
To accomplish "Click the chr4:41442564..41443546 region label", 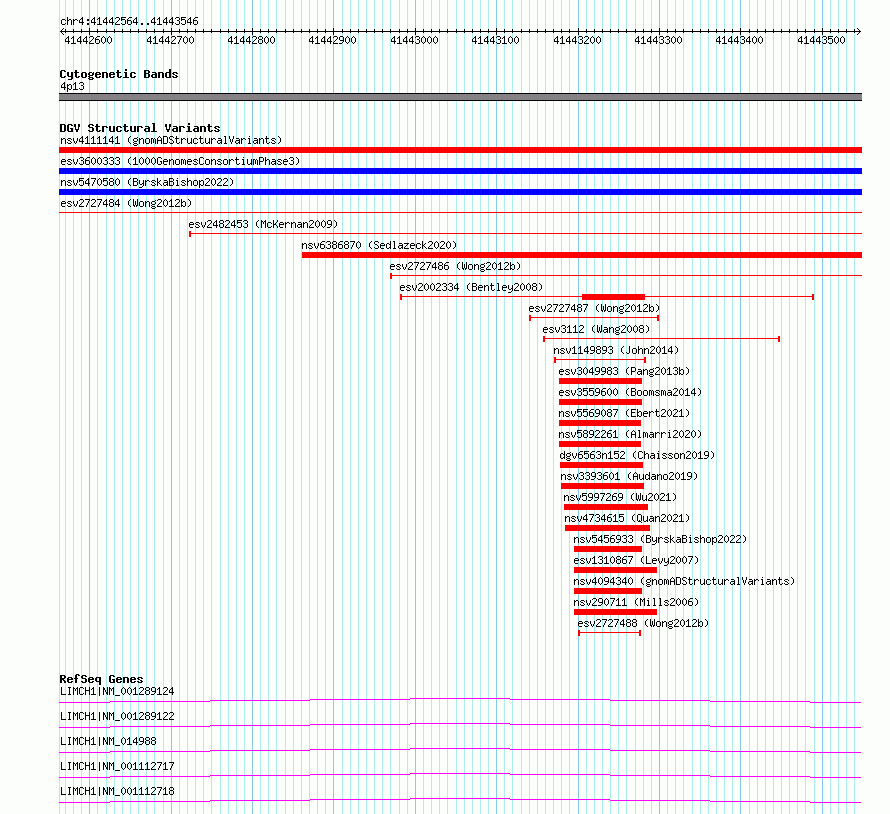I will click(129, 22).
